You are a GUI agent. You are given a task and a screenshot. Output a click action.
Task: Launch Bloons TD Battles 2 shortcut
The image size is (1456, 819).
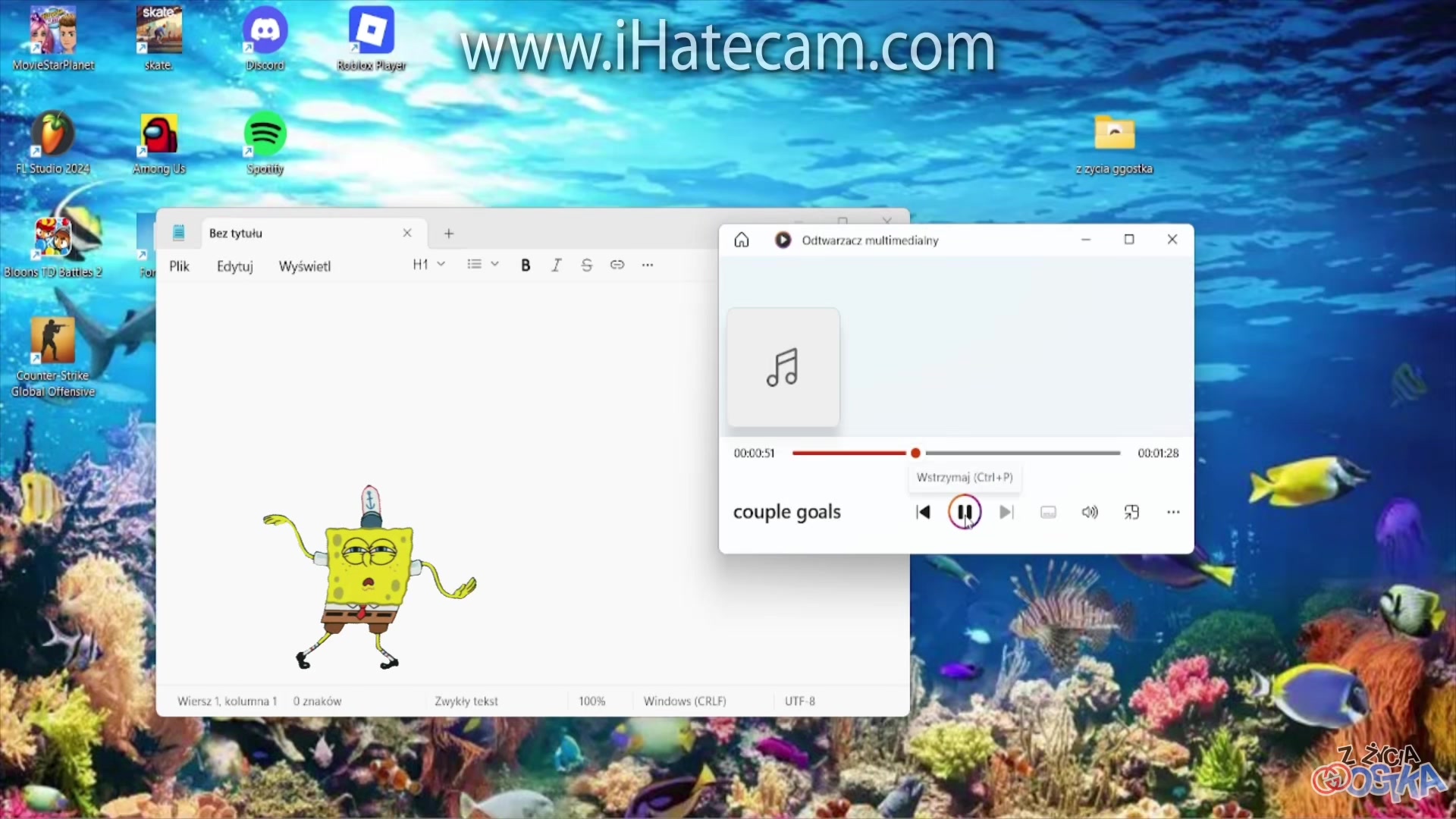point(53,246)
